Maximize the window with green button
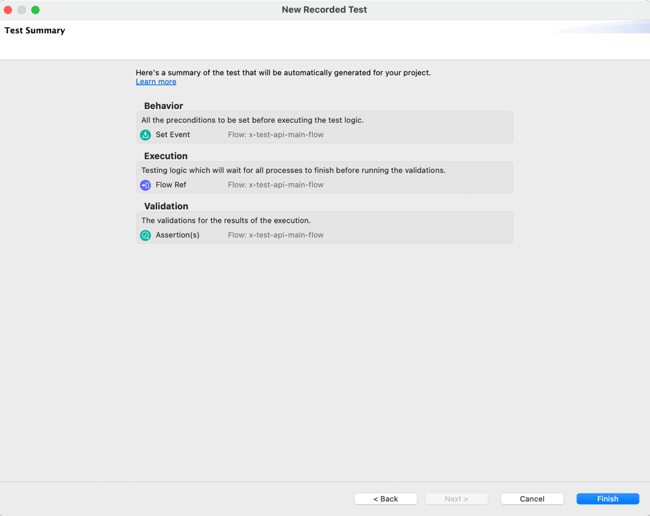The height and width of the screenshot is (516, 650). pyautogui.click(x=35, y=10)
